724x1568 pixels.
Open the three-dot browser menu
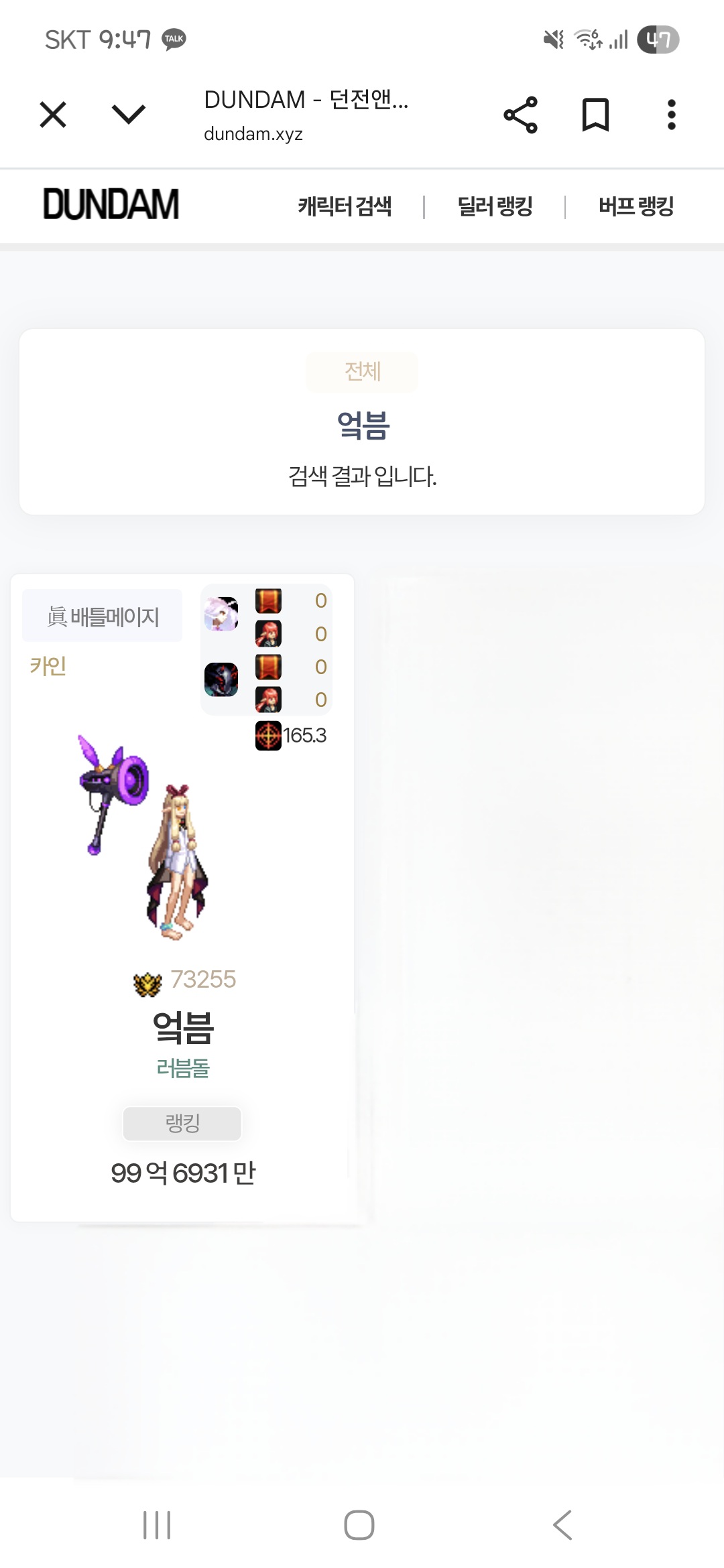pos(671,115)
